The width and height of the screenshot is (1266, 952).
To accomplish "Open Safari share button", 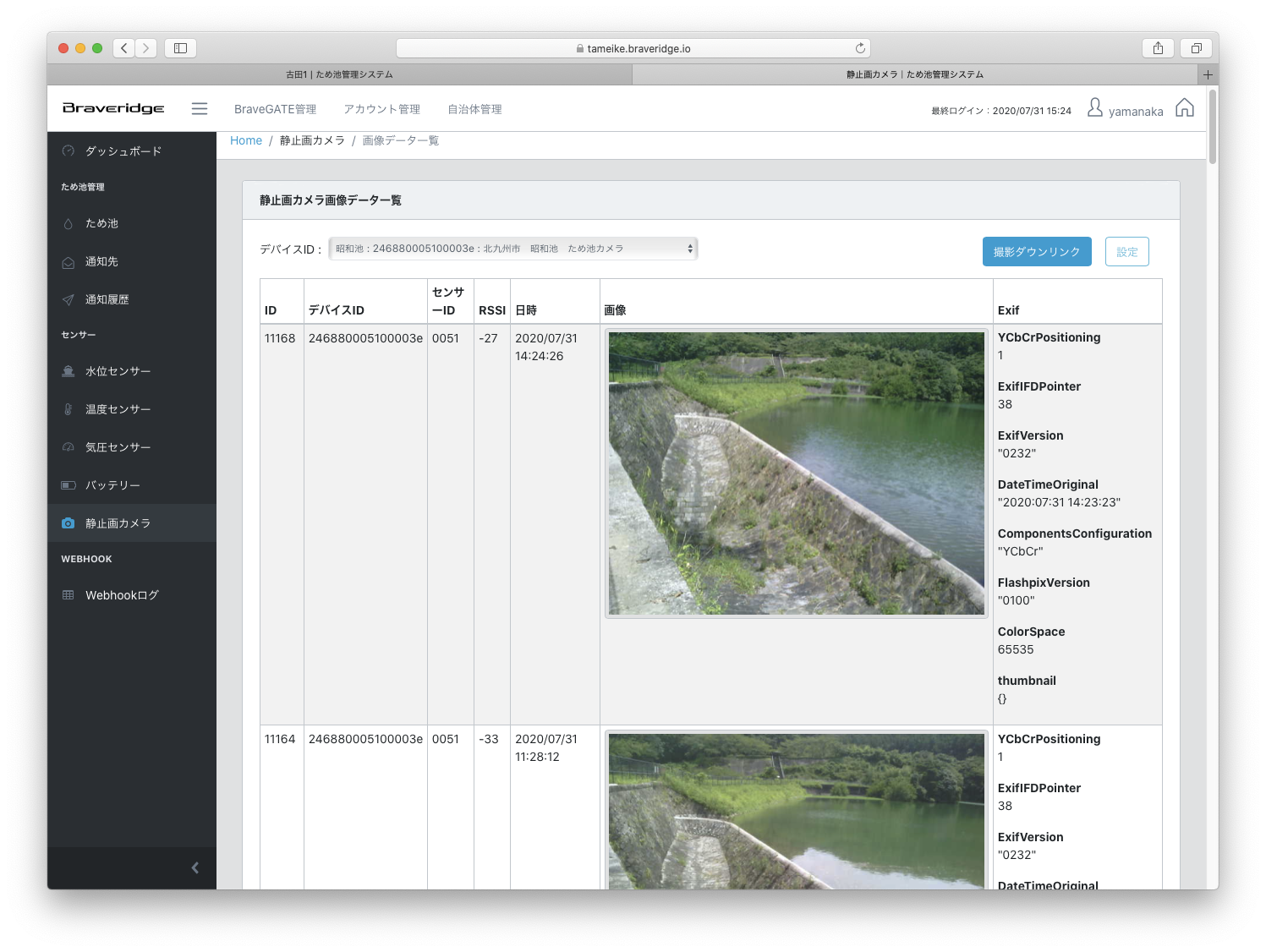I will coord(1158,48).
